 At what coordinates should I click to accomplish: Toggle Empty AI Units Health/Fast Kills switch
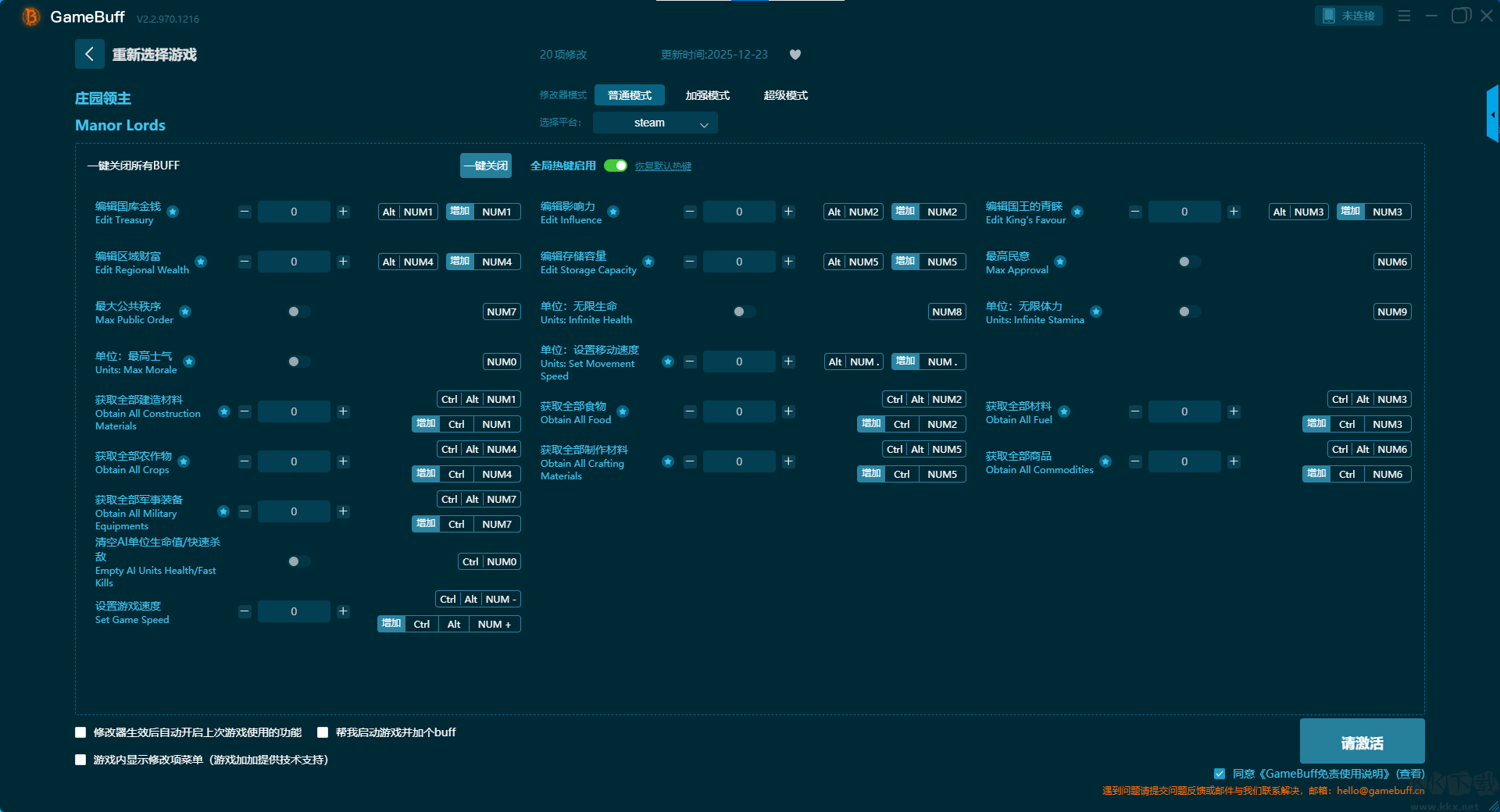point(298,561)
